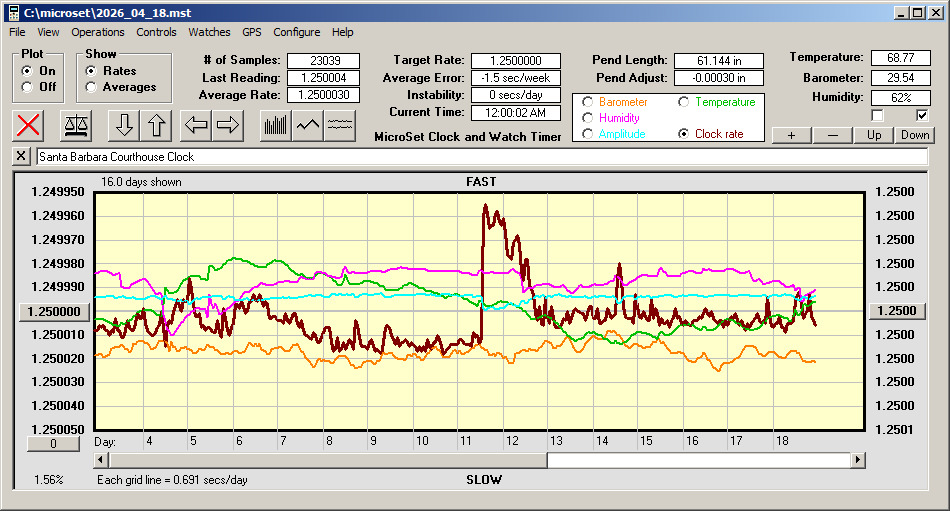Turn Plot off with the Off radio

point(27,87)
